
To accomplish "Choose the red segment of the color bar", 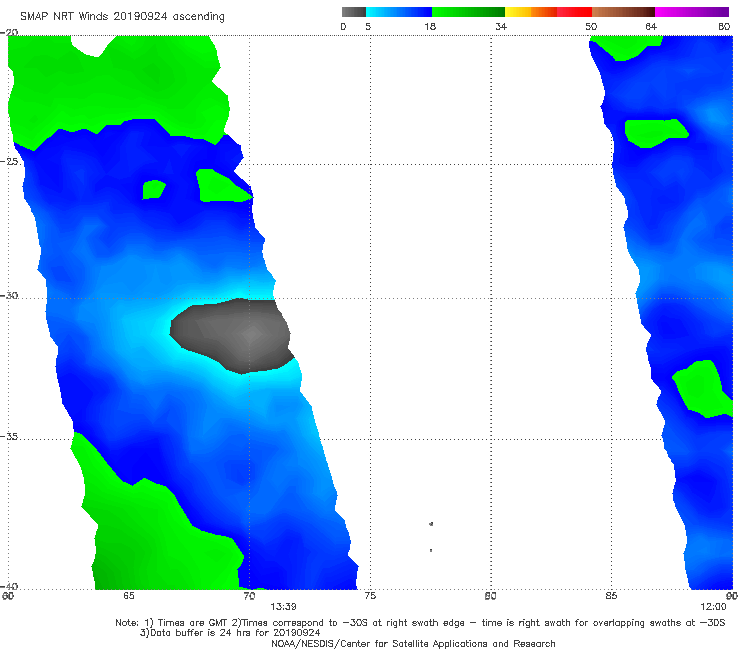I will [x=574, y=12].
